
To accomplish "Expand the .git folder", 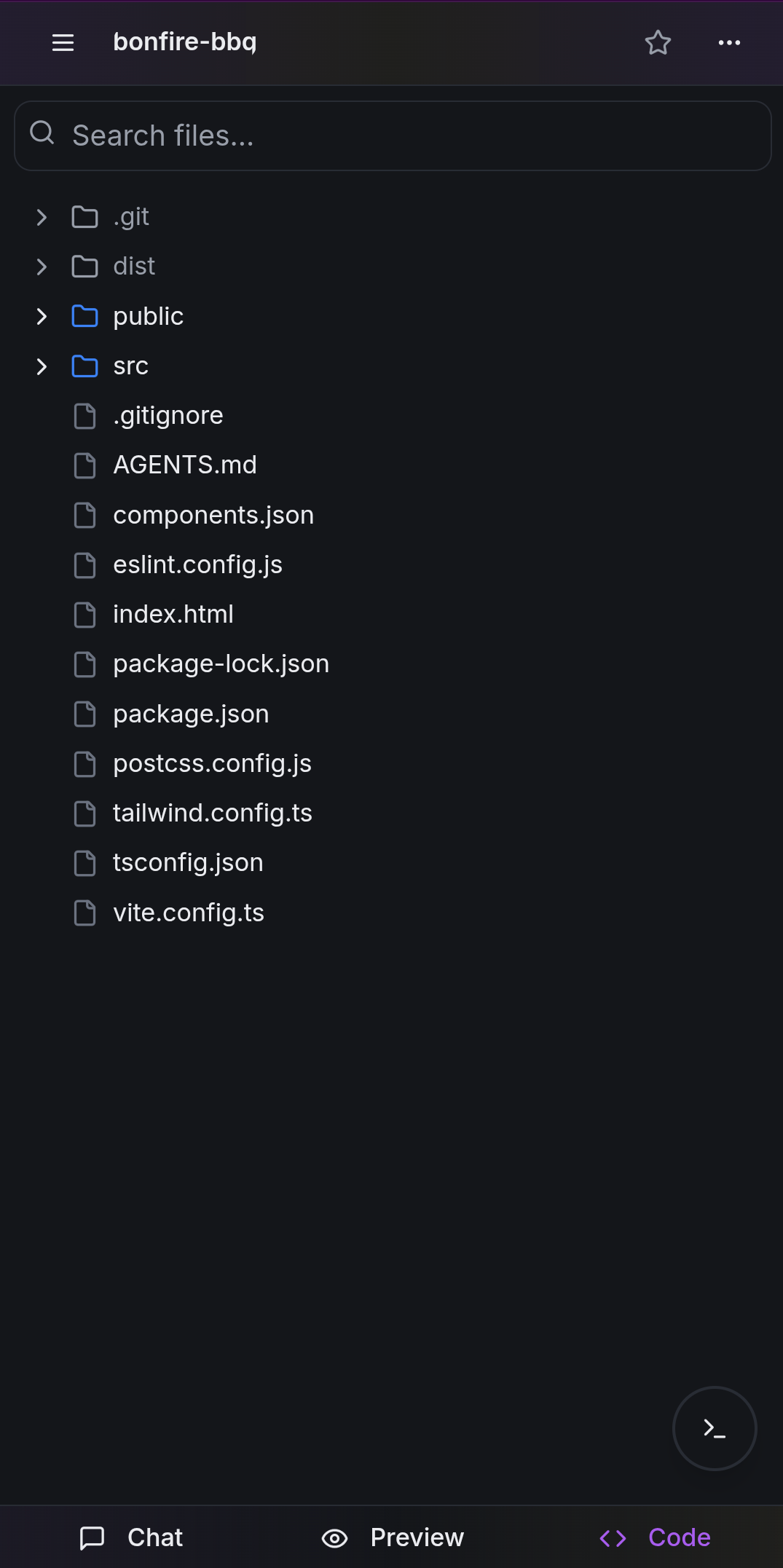I will click(x=41, y=216).
